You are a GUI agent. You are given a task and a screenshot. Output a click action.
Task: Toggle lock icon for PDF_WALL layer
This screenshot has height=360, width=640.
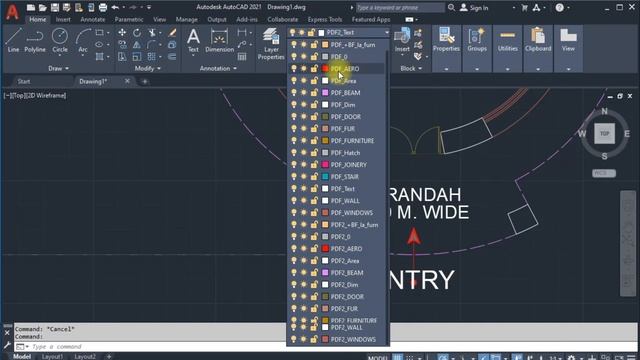tap(314, 200)
